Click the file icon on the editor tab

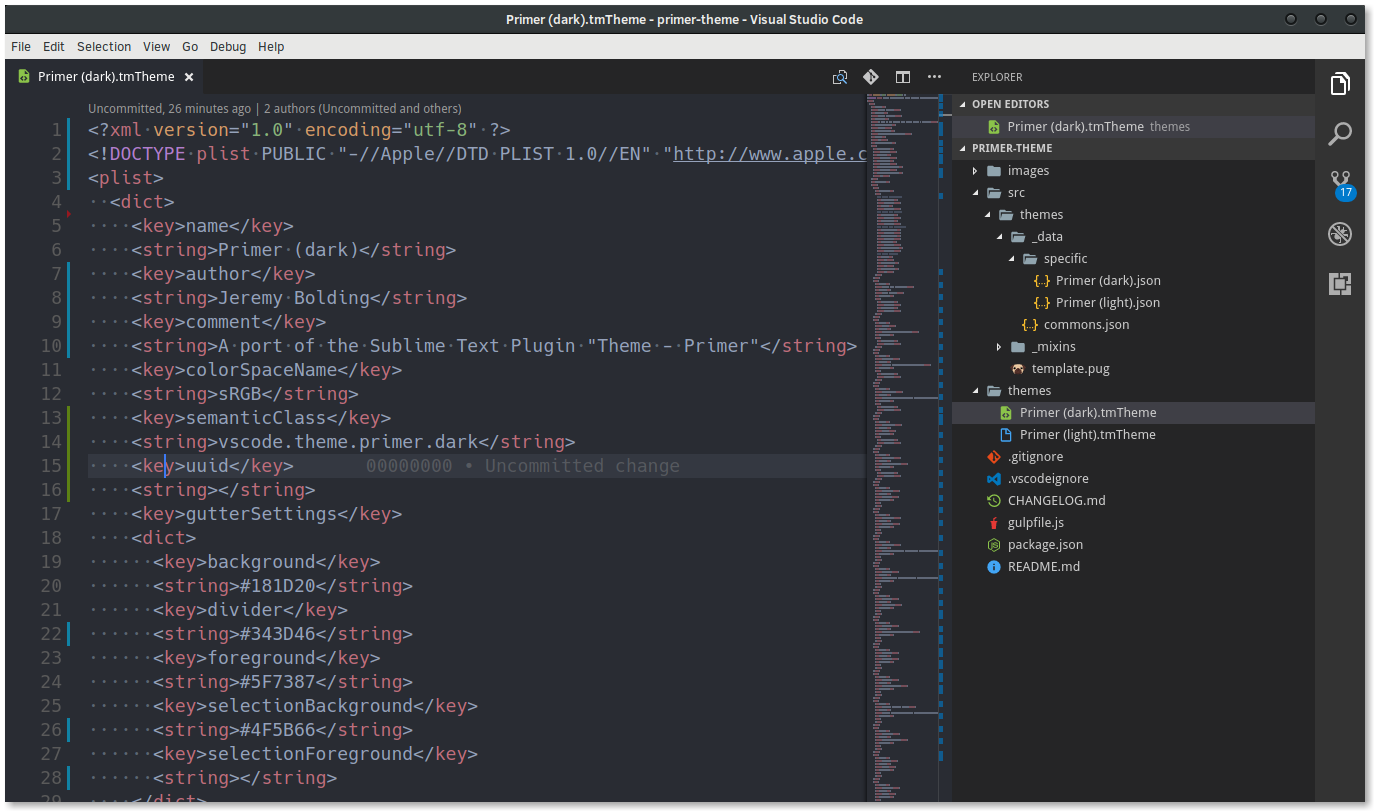(x=23, y=77)
